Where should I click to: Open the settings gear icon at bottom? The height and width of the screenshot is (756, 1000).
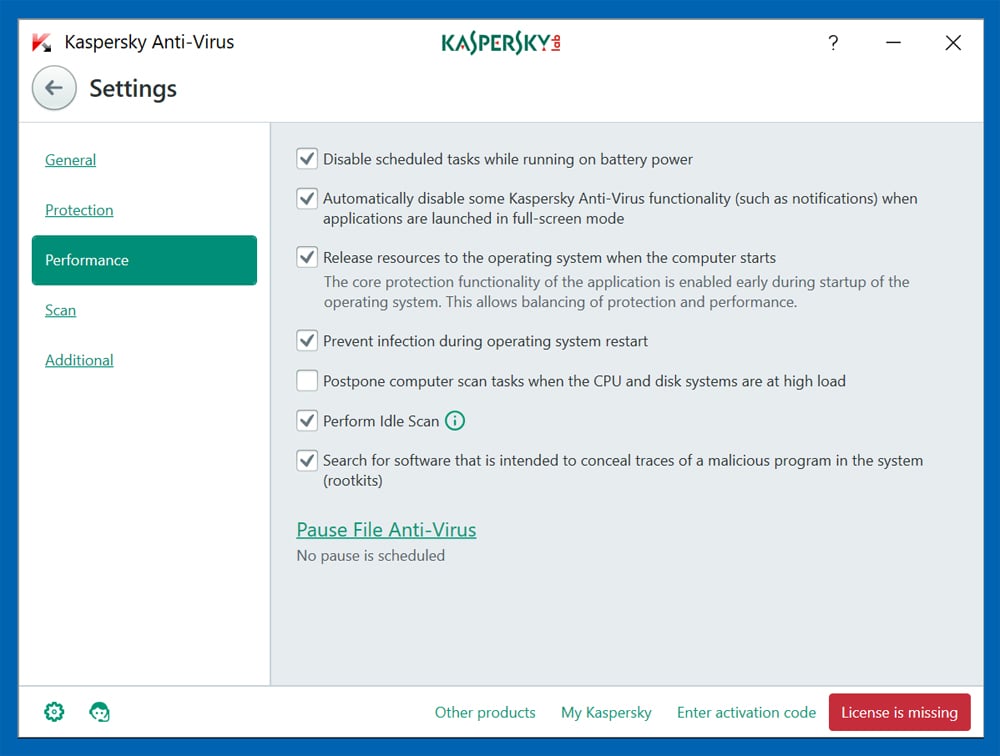point(54,711)
